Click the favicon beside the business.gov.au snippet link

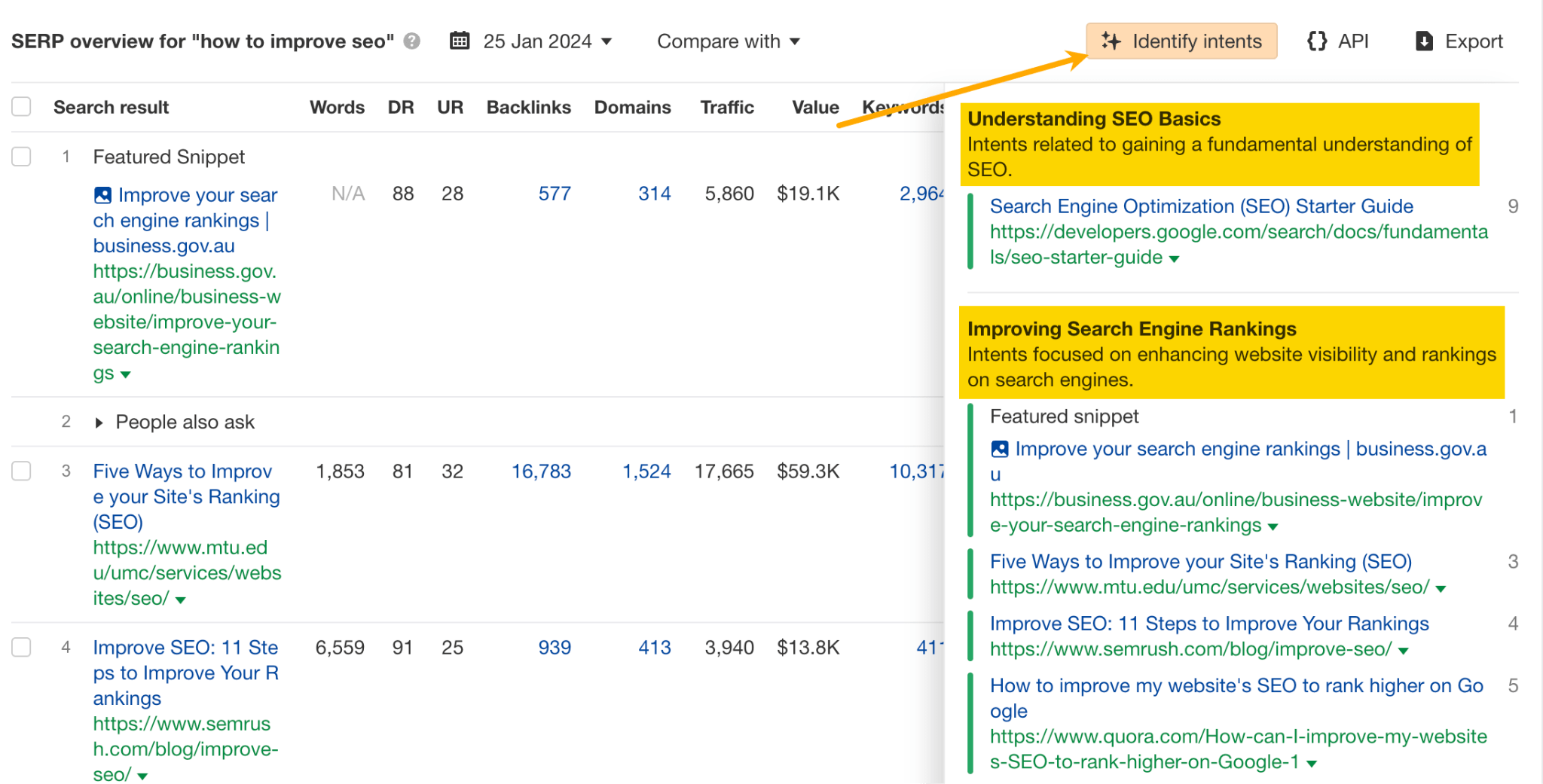102,195
